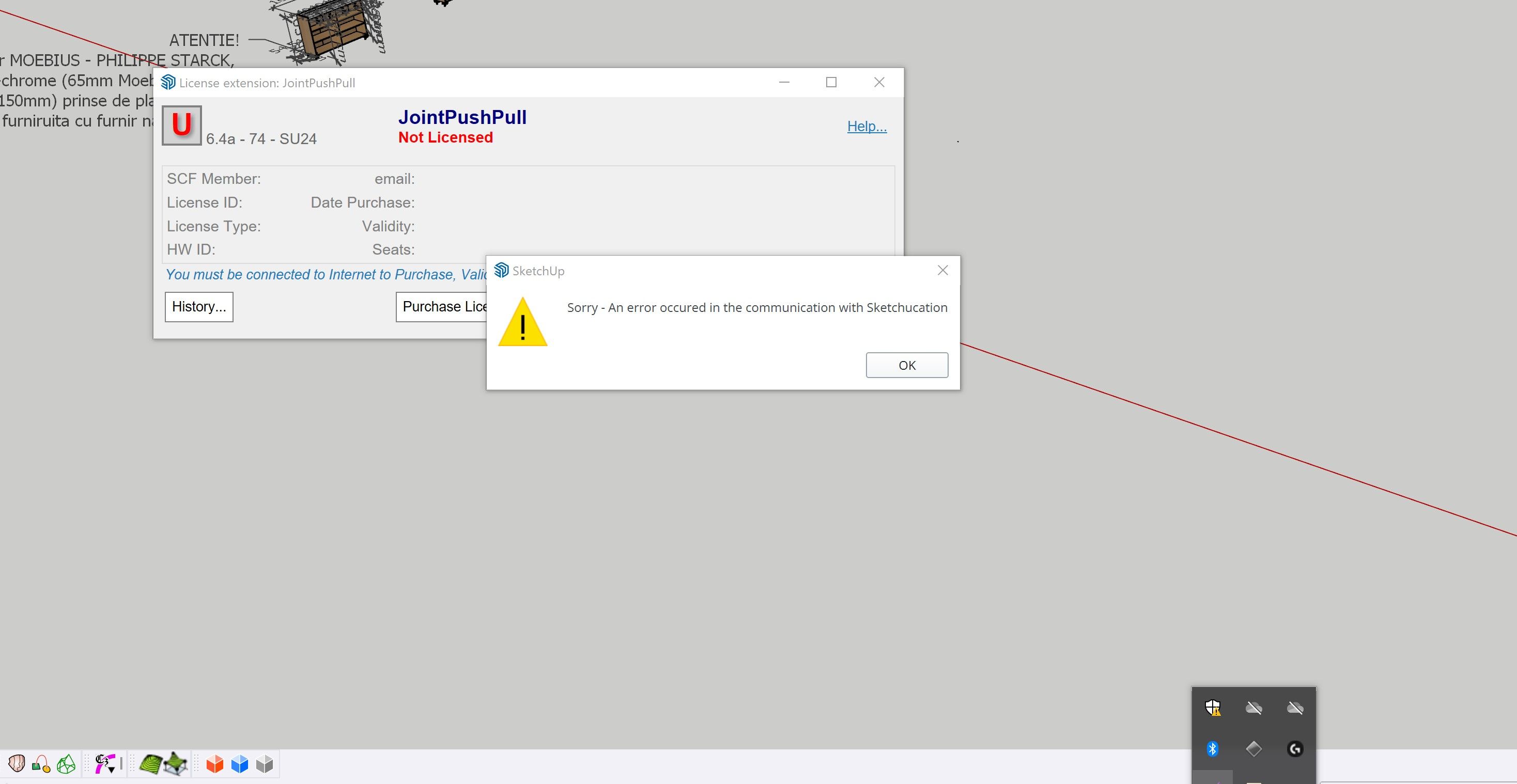
Task: Click the gray diamond tray icon
Action: click(1254, 749)
